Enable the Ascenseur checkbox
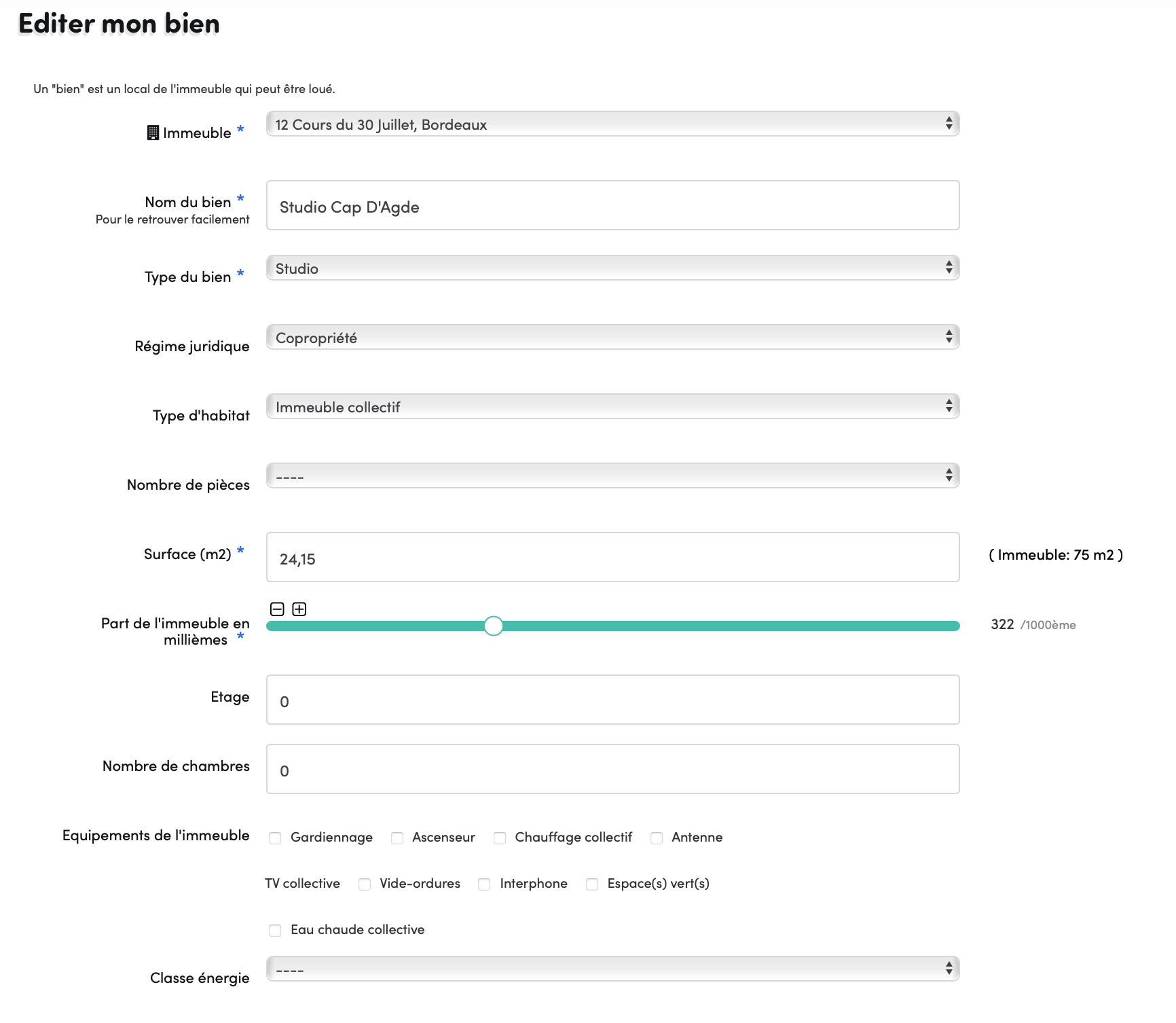The image size is (1176, 1023). pos(397,838)
